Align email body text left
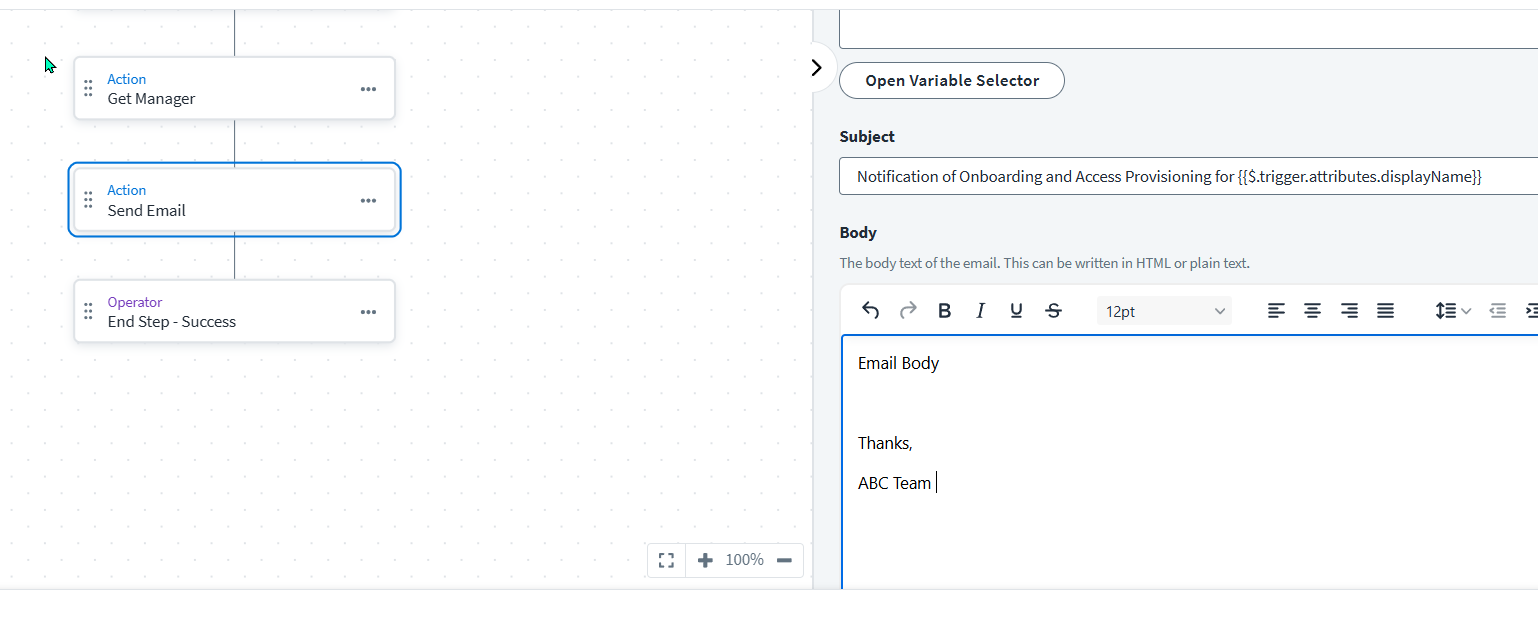1538x618 pixels. click(x=1276, y=311)
